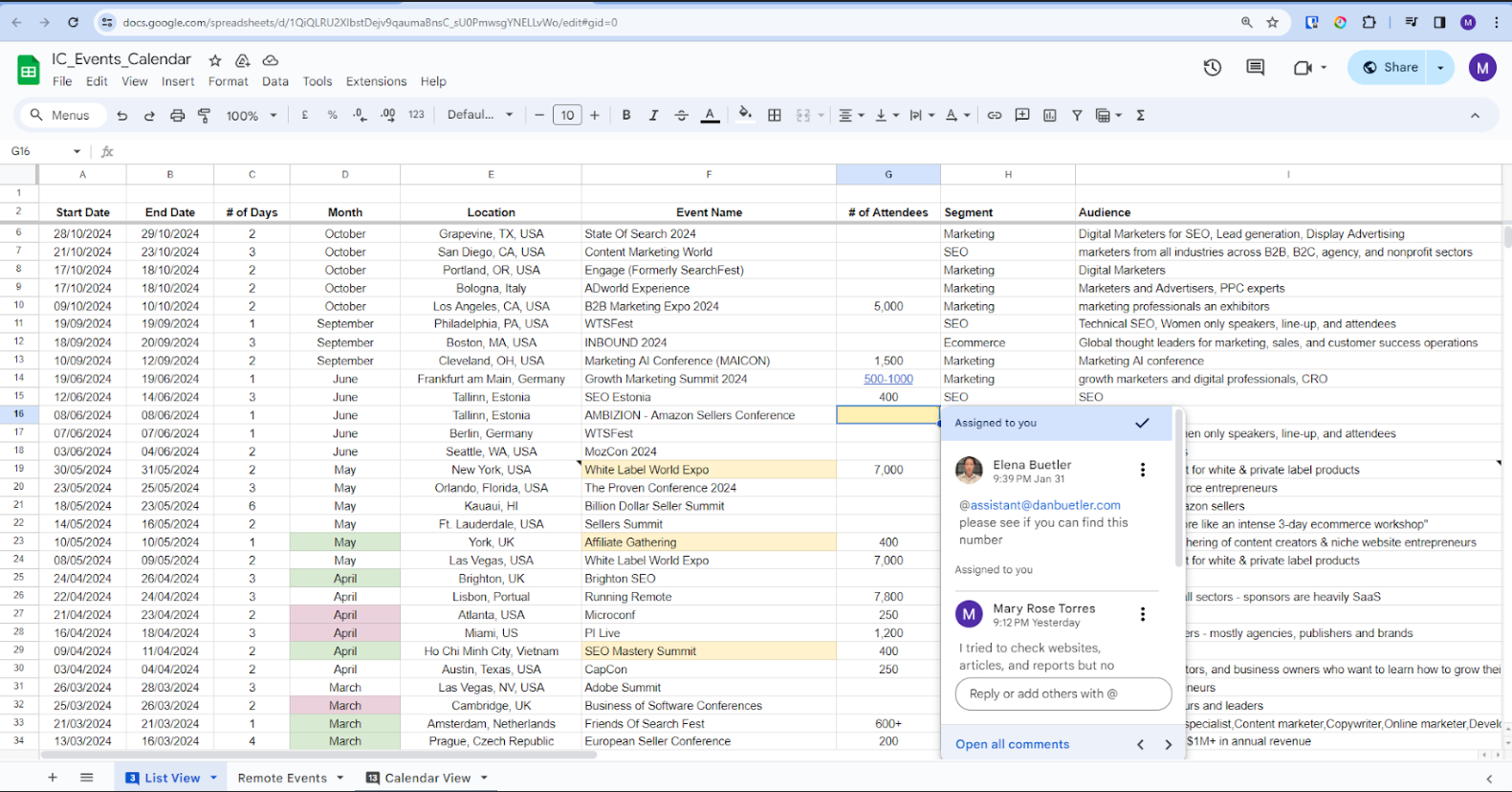Open the fill color picker

pos(745,115)
